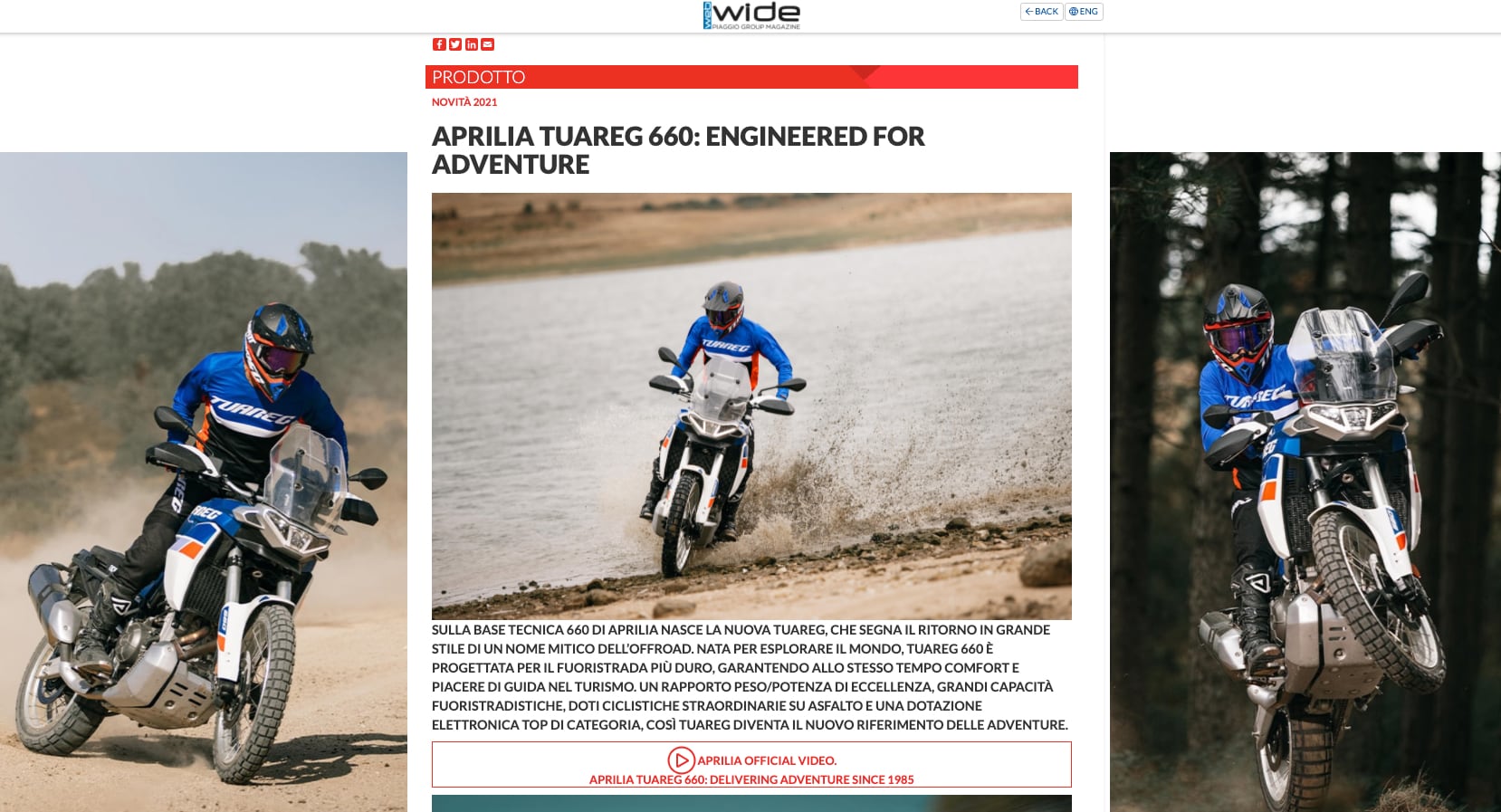Open the main photo of rider splashing water

[x=751, y=406]
